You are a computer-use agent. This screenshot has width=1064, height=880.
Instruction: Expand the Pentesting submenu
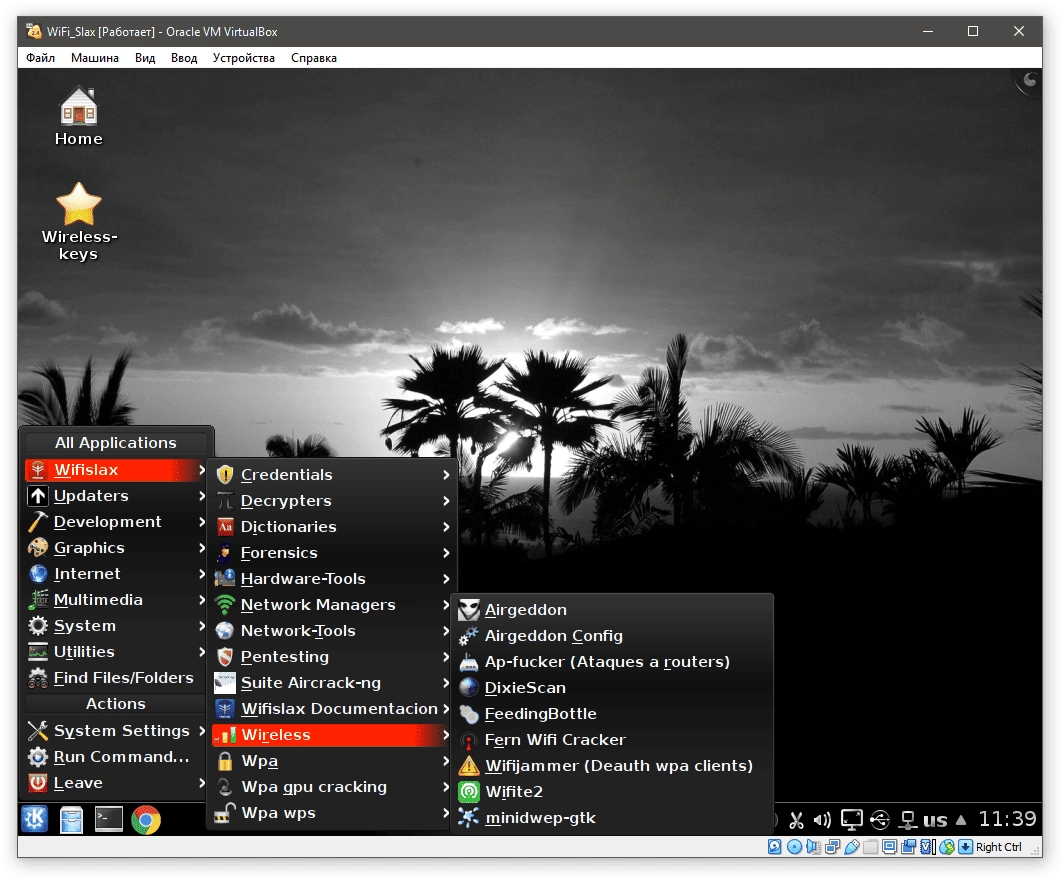[x=332, y=657]
